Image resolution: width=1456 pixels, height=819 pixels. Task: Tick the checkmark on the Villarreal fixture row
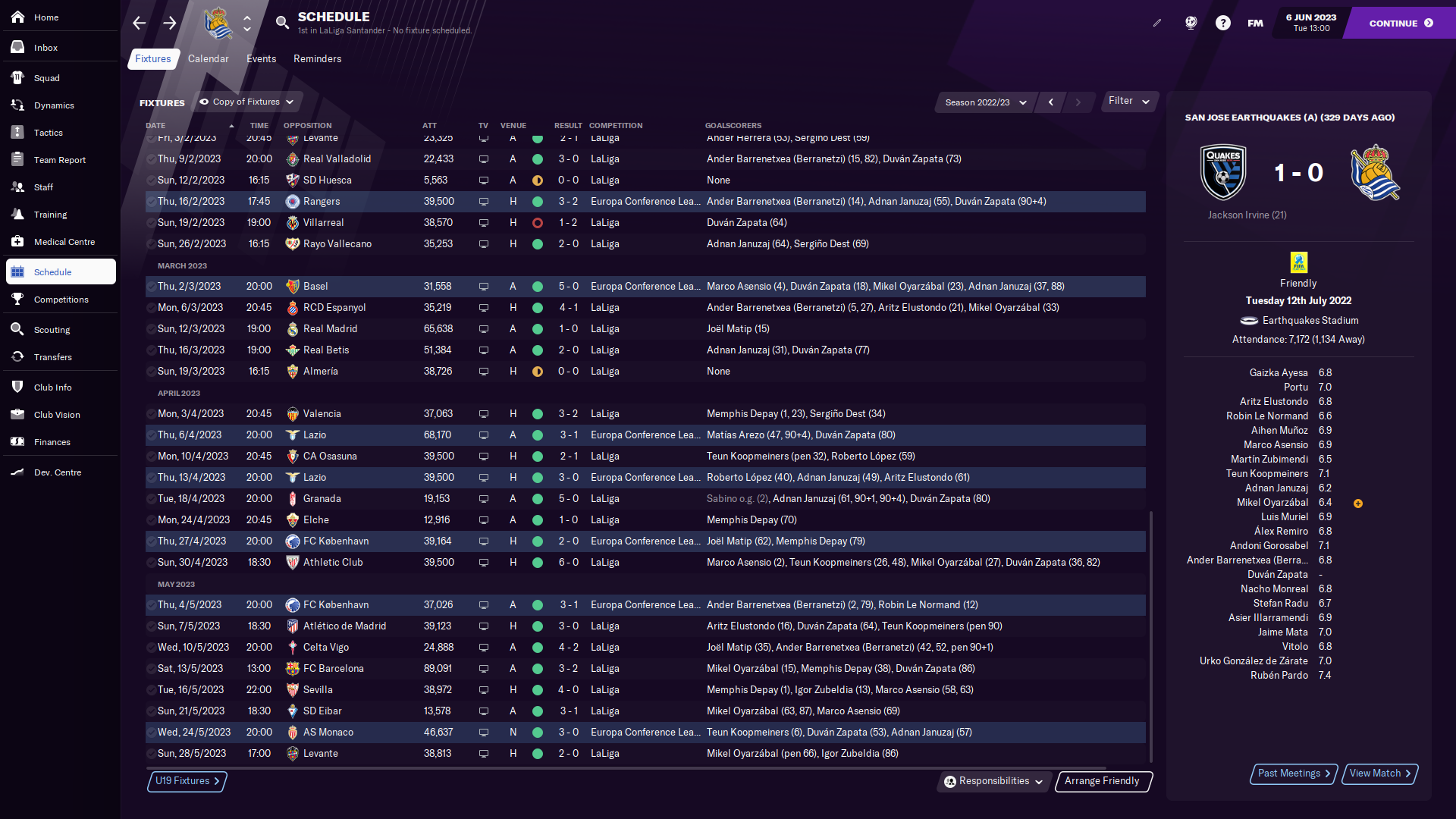(x=151, y=223)
